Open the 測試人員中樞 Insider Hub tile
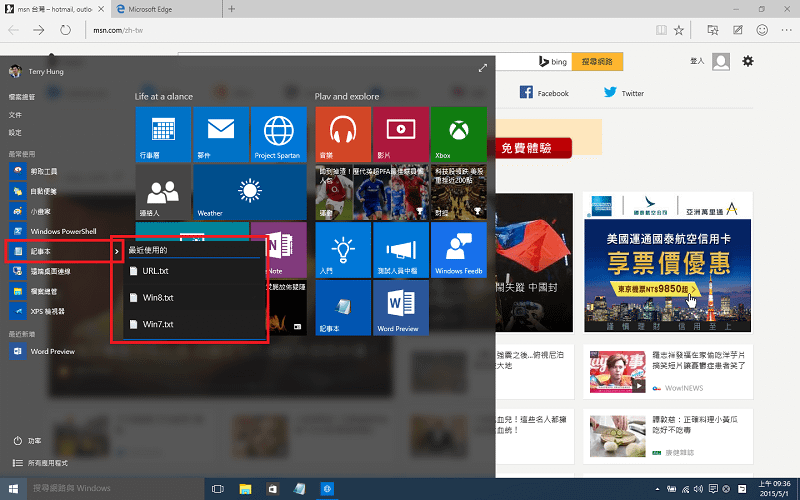This screenshot has height=500, width=800. click(401, 250)
